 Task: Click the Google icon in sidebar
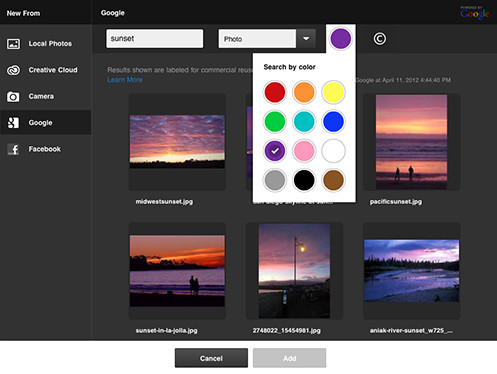(13, 123)
